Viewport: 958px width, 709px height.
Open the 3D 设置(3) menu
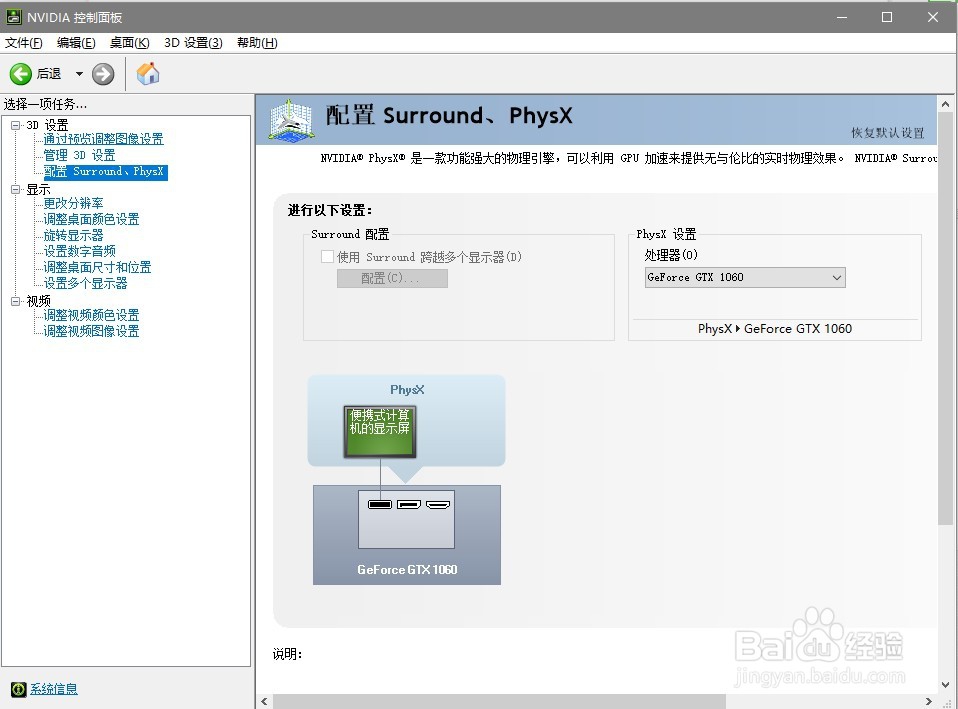click(x=193, y=43)
